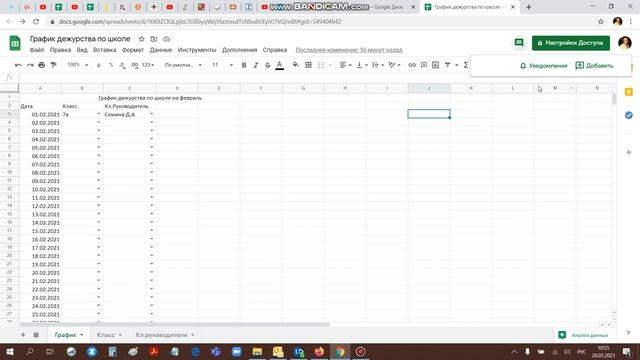Screen dimensions: 640x360
Task: Open the Формат menu
Action: tap(133, 50)
